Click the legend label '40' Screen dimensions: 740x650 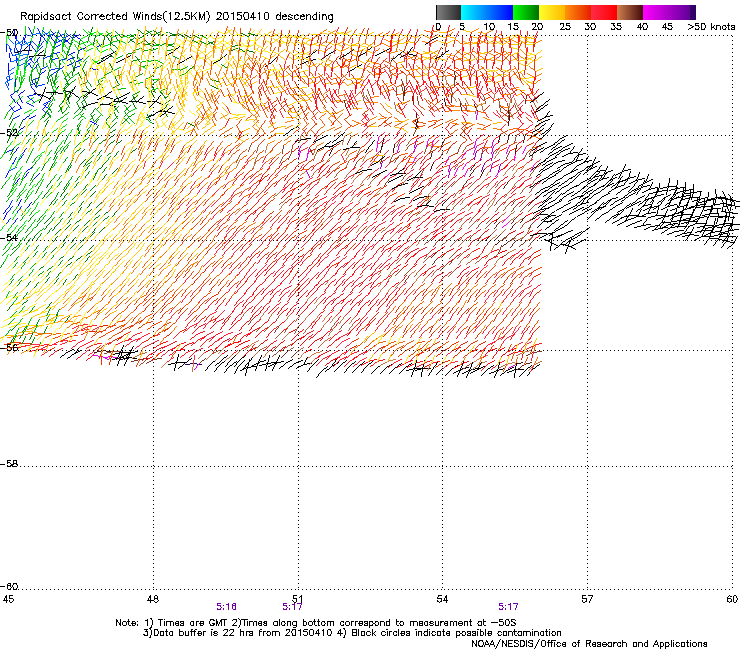[642, 27]
